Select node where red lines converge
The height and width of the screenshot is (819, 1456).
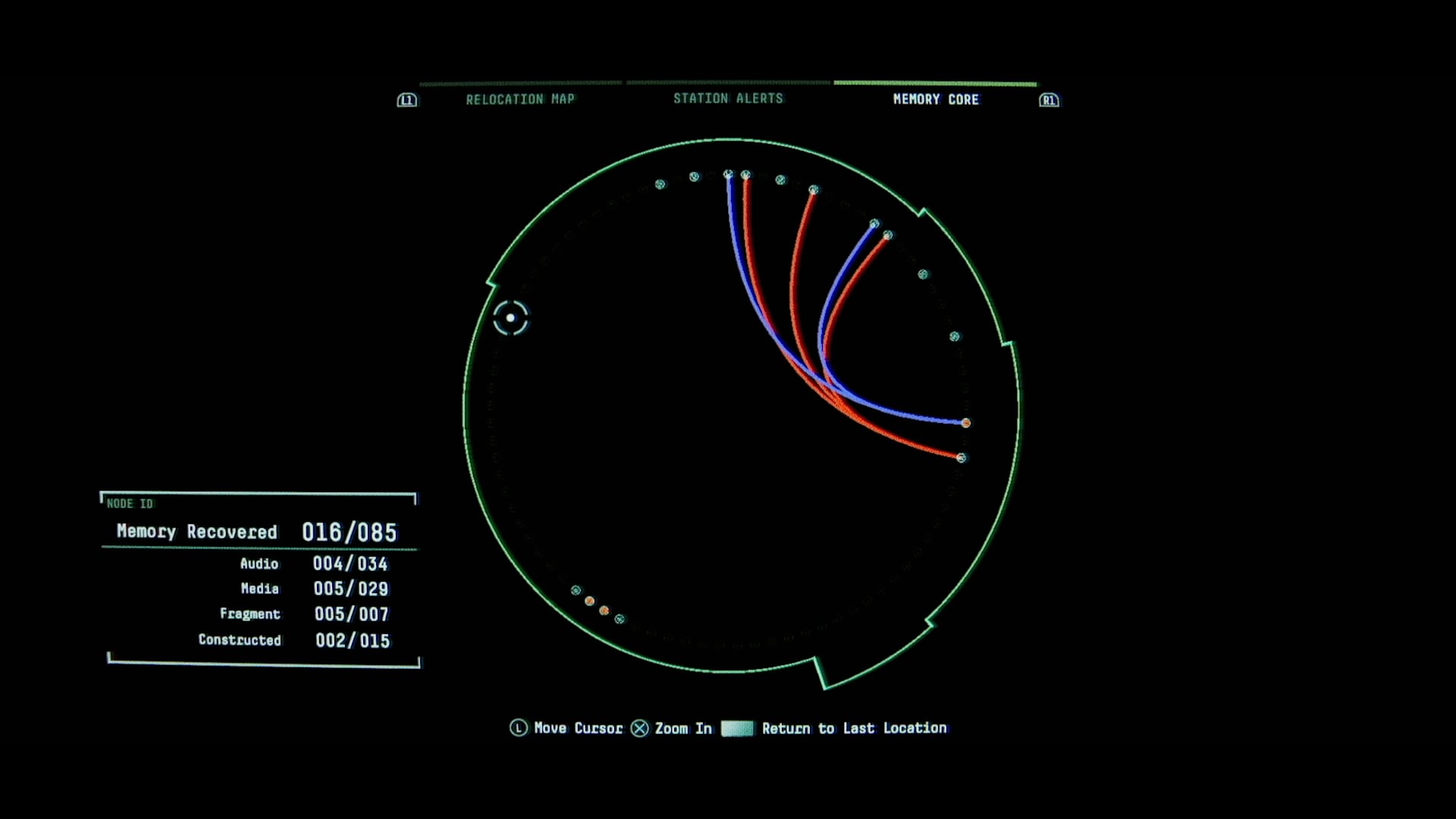(x=961, y=458)
